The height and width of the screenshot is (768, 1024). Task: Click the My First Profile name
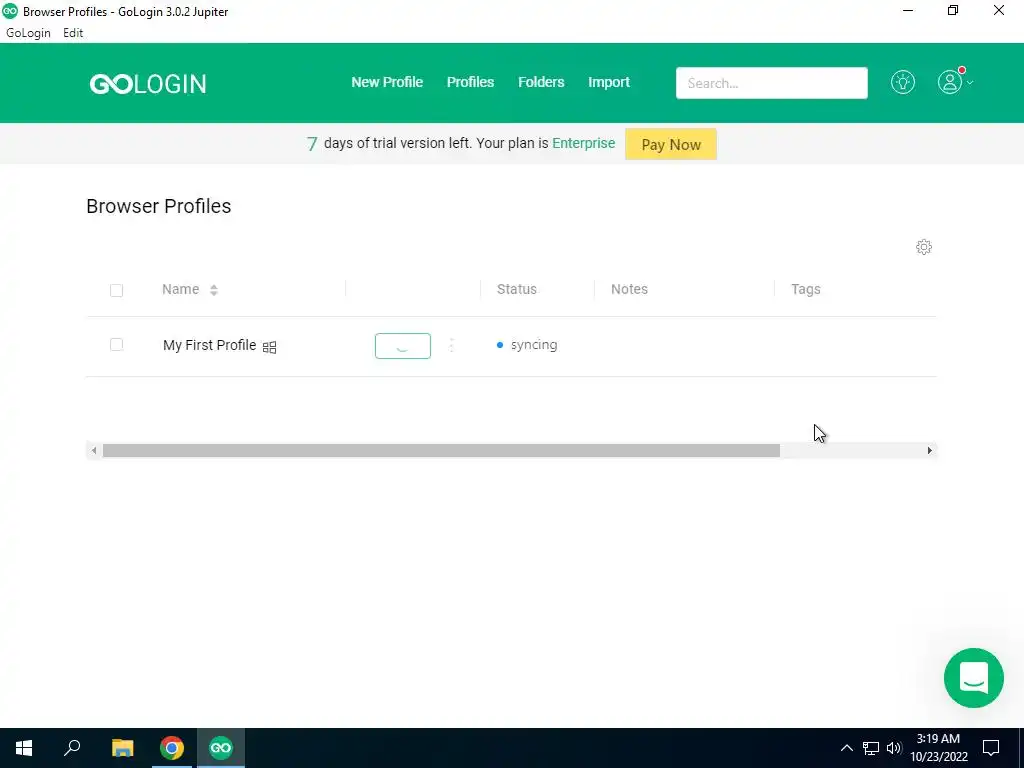click(210, 345)
